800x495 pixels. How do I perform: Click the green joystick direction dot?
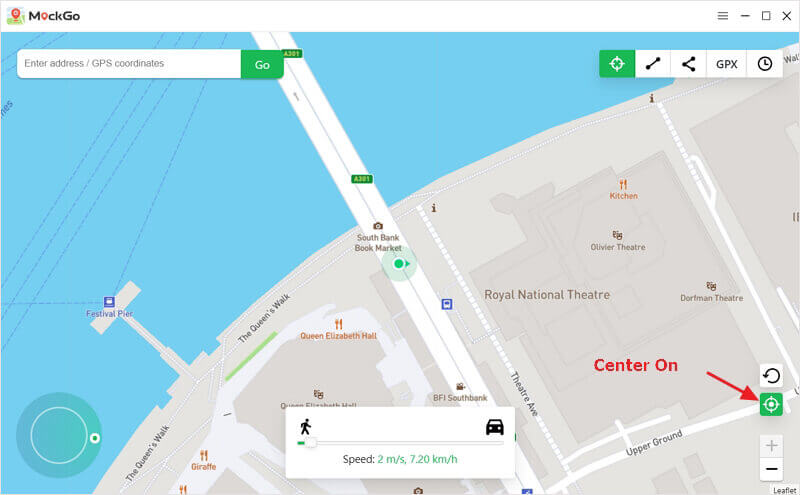click(94, 438)
